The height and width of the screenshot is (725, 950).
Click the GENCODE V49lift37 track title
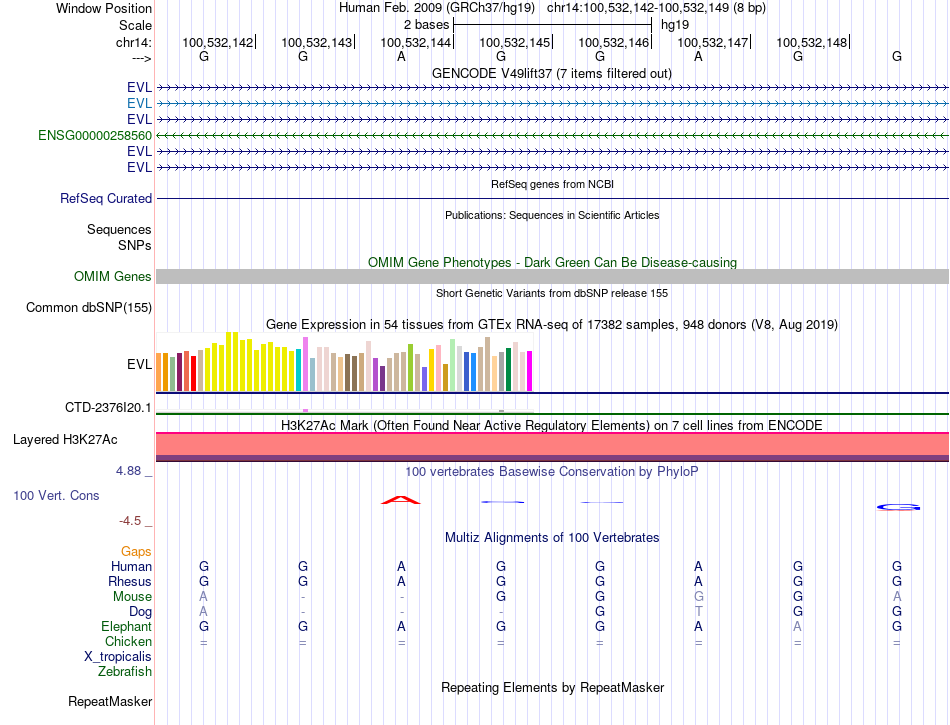pos(551,73)
